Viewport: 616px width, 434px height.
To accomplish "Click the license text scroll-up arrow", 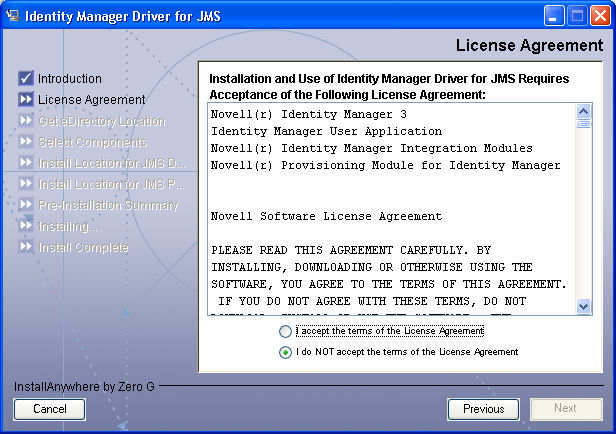I will tap(583, 112).
